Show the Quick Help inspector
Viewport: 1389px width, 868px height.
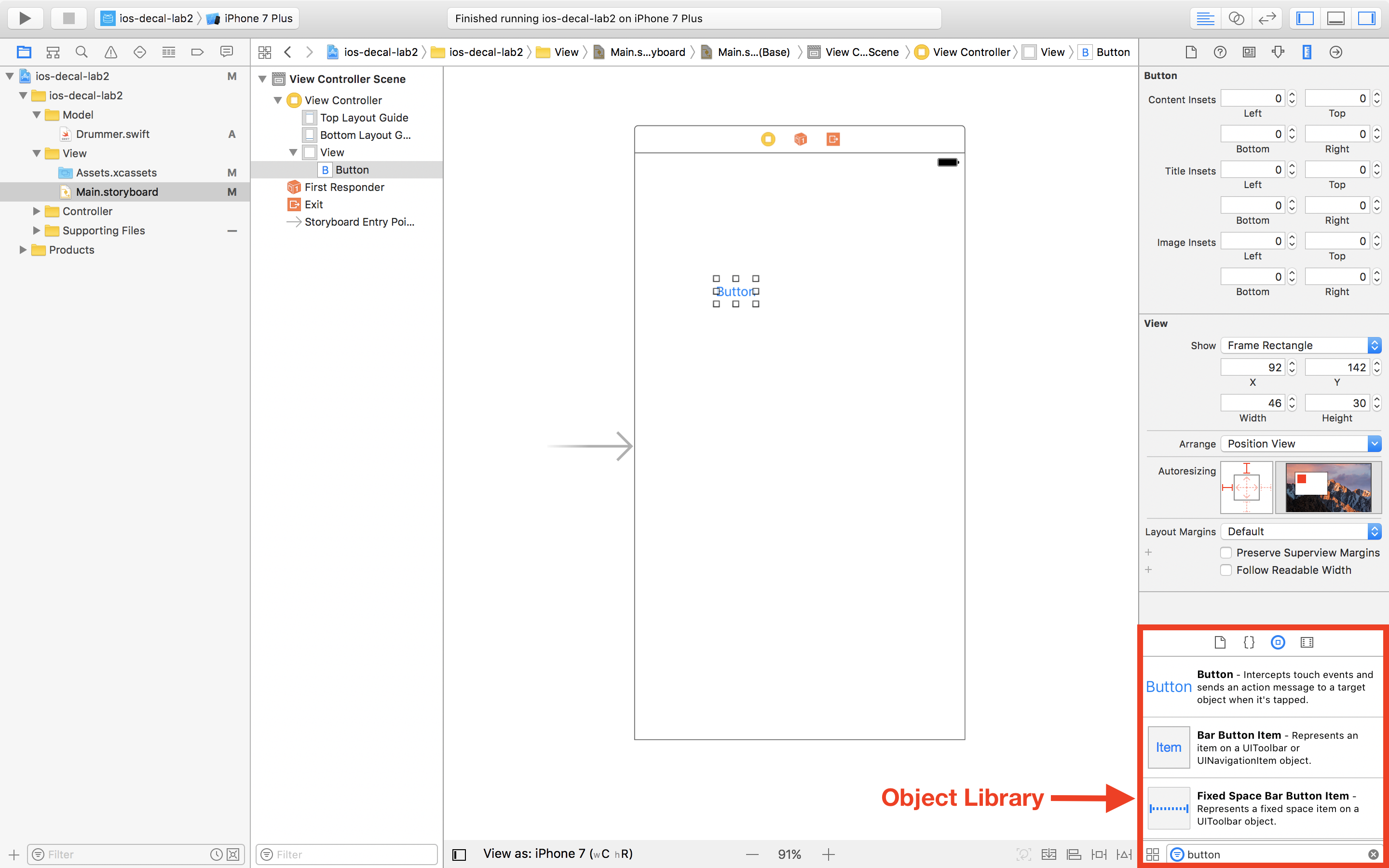(x=1220, y=52)
